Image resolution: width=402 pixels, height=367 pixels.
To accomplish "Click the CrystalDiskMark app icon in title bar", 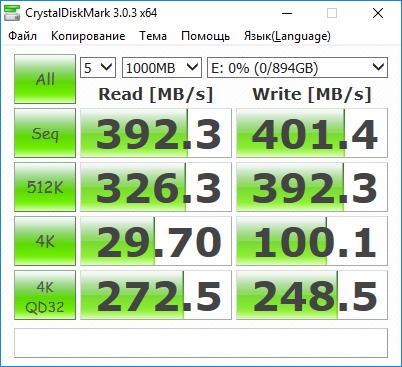I will click(12, 13).
